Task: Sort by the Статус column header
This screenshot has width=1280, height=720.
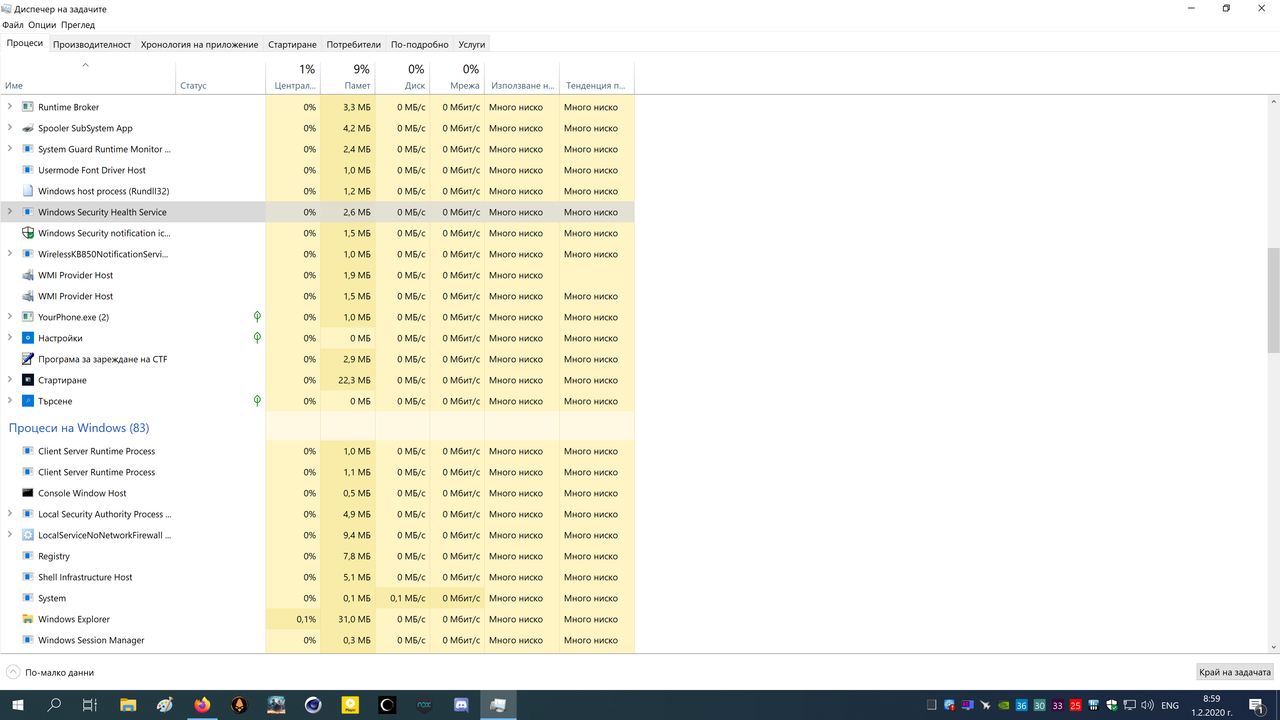Action: (x=220, y=78)
